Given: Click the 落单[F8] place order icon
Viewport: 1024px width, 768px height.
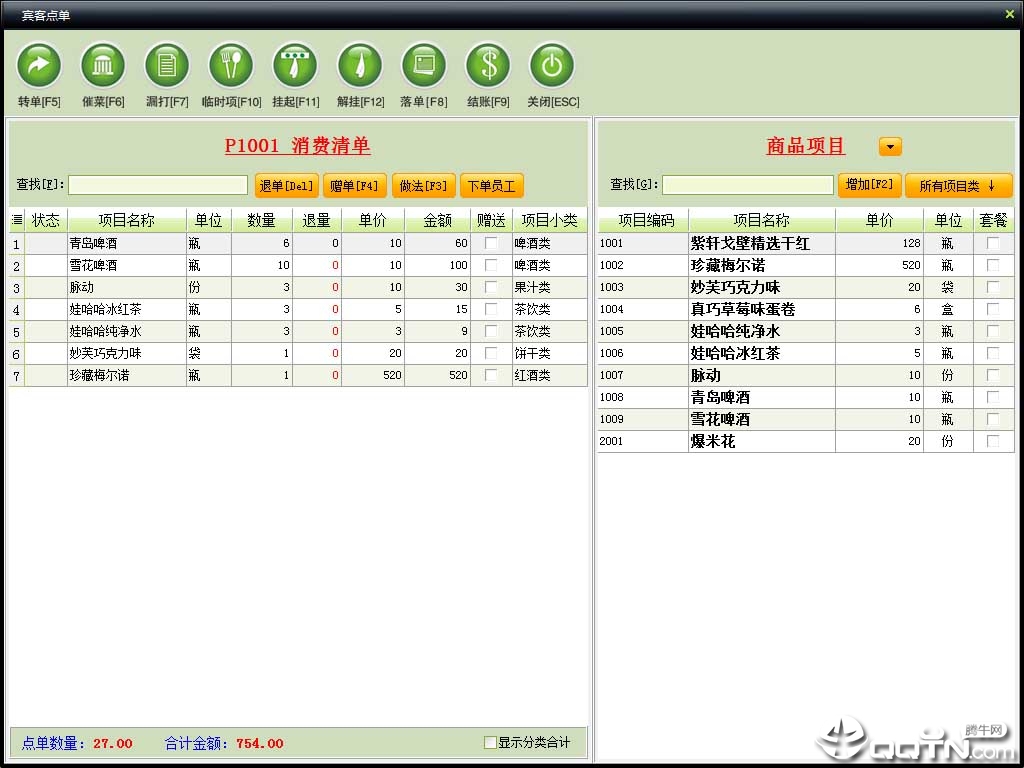Looking at the screenshot, I should [423, 65].
